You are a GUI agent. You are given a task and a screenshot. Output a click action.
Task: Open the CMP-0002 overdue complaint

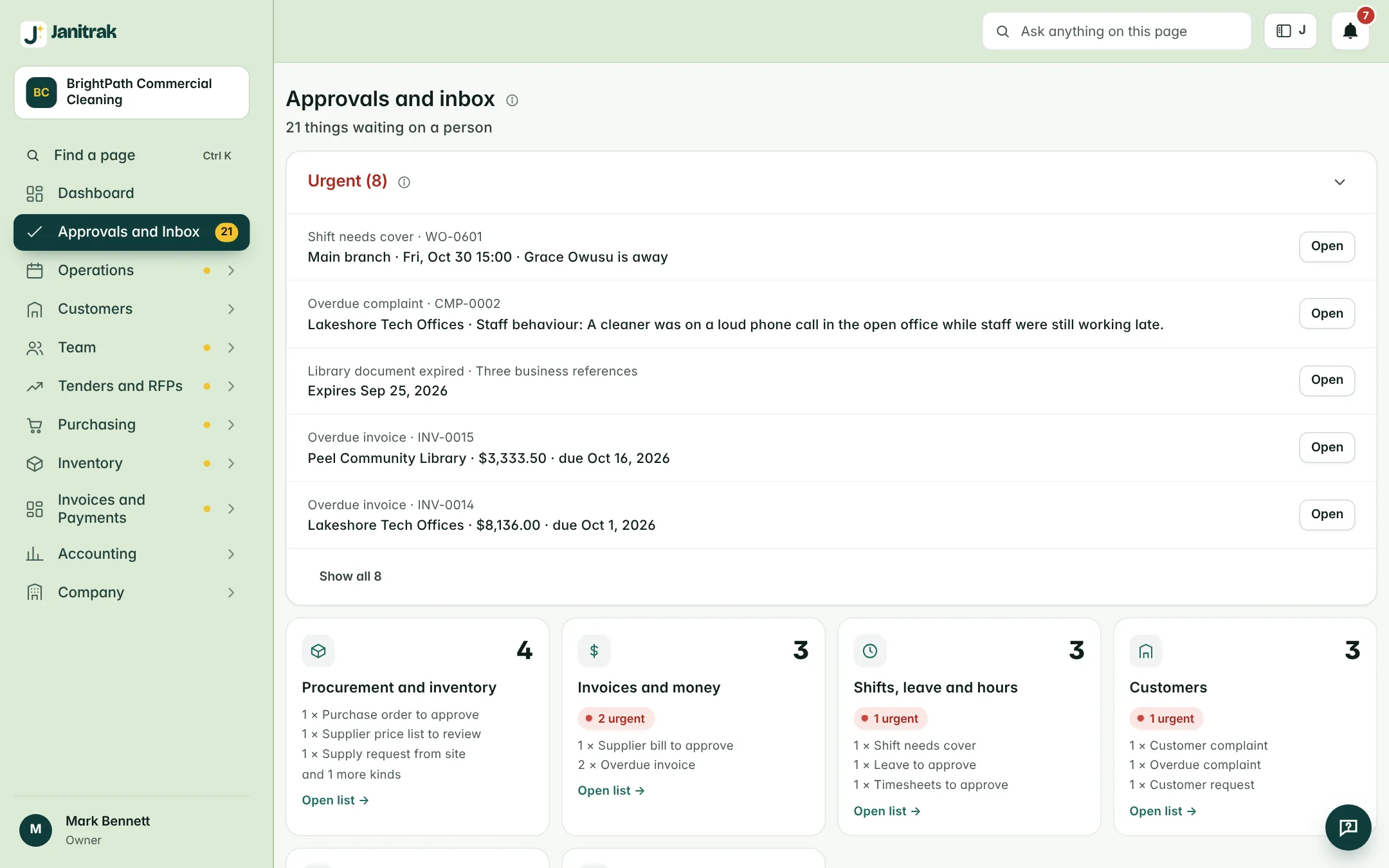[x=1327, y=314]
